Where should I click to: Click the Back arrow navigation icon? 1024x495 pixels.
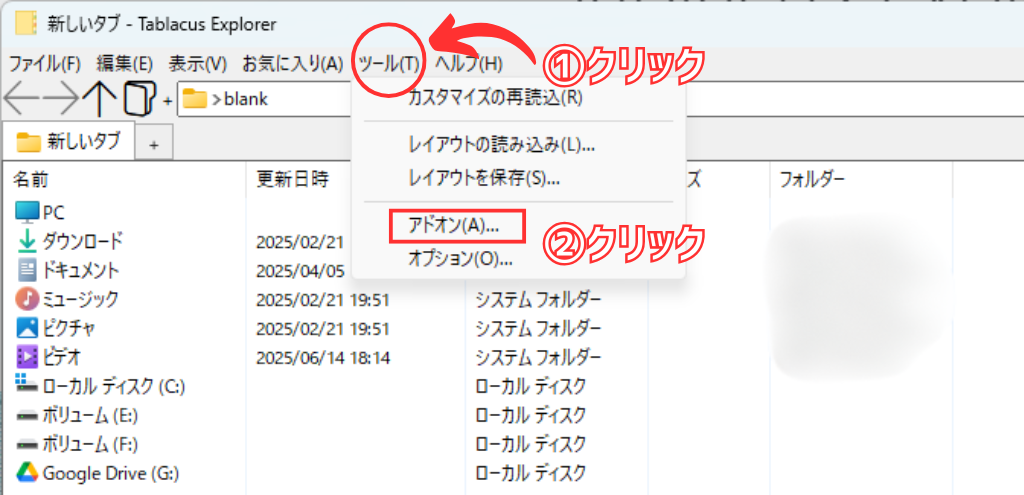[x=22, y=99]
